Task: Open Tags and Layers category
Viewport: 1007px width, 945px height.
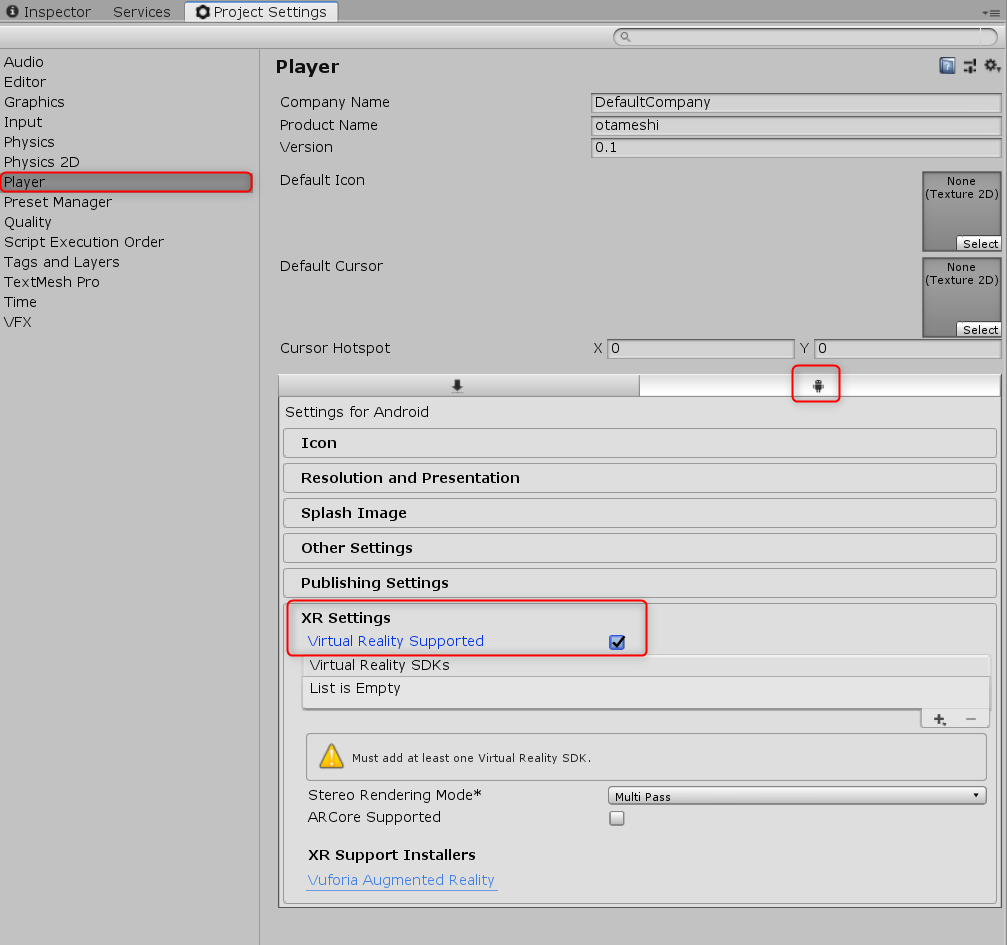Action: point(127,261)
